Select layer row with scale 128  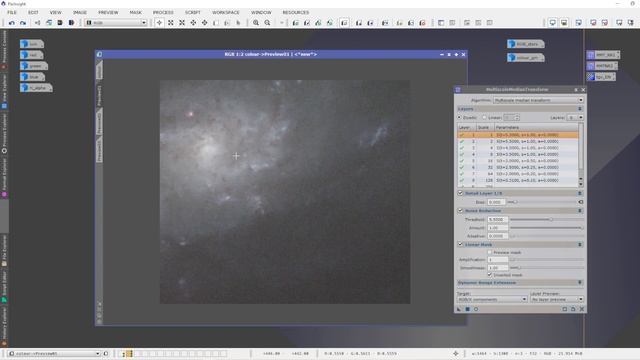click(x=518, y=180)
